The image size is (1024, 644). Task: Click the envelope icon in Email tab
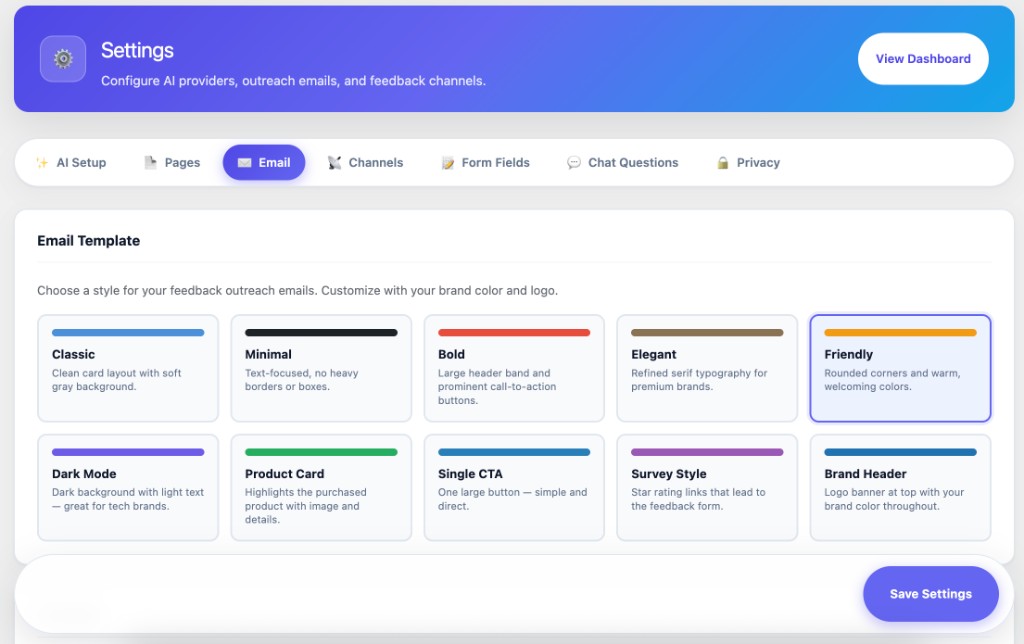[x=244, y=163]
